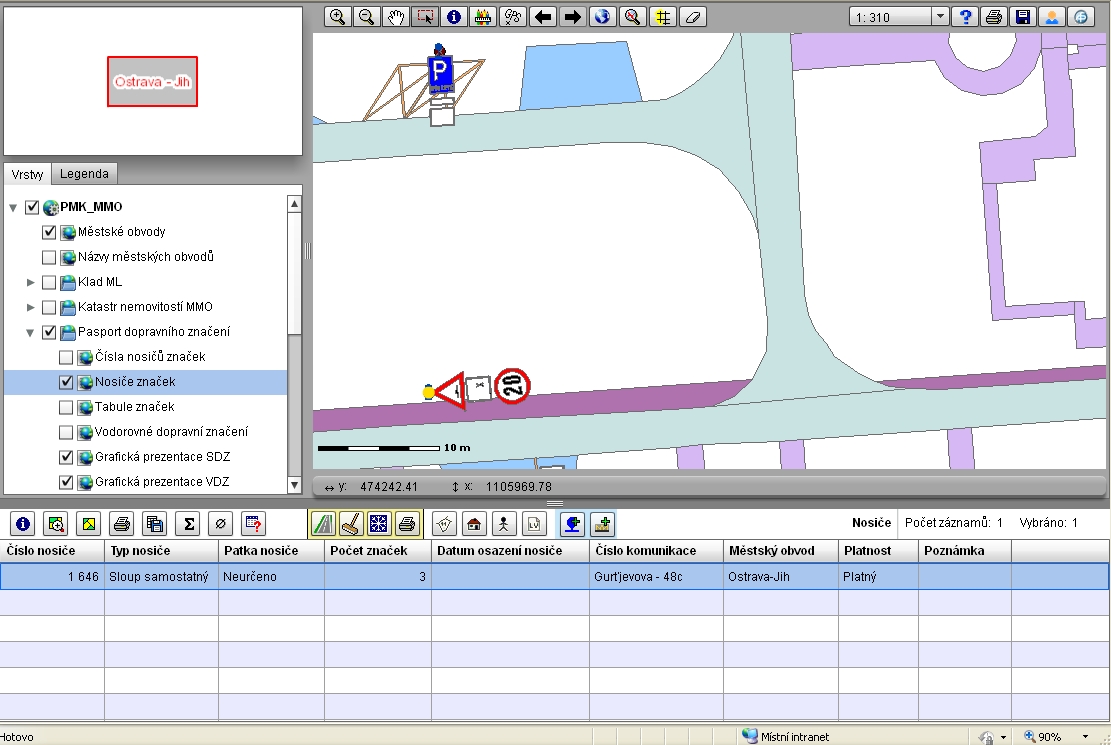Click the diameter average symbol icon
Viewport: 1111px width, 745px height.
coord(220,524)
